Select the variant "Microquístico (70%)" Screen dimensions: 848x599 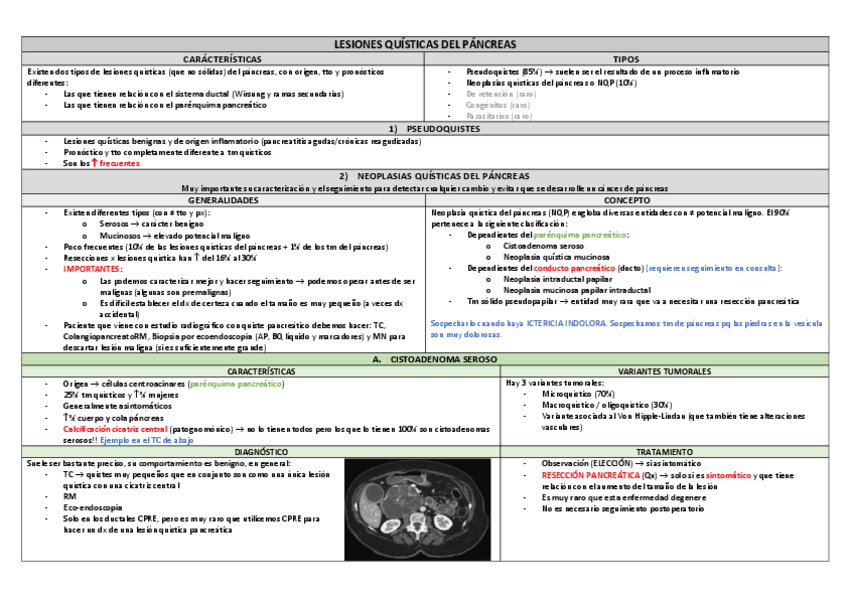pyautogui.click(x=578, y=394)
